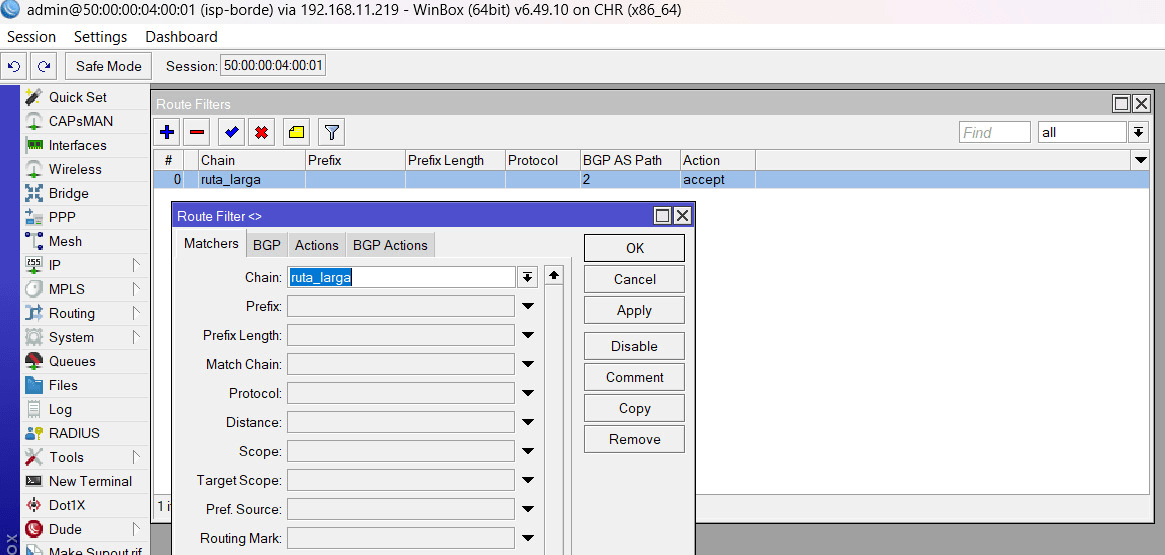Select the ruta_larga row in table

point(652,179)
